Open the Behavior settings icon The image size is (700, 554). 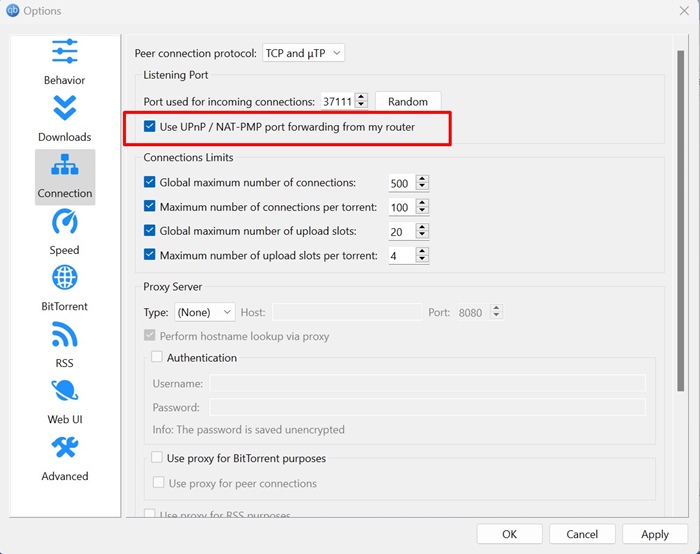[65, 51]
